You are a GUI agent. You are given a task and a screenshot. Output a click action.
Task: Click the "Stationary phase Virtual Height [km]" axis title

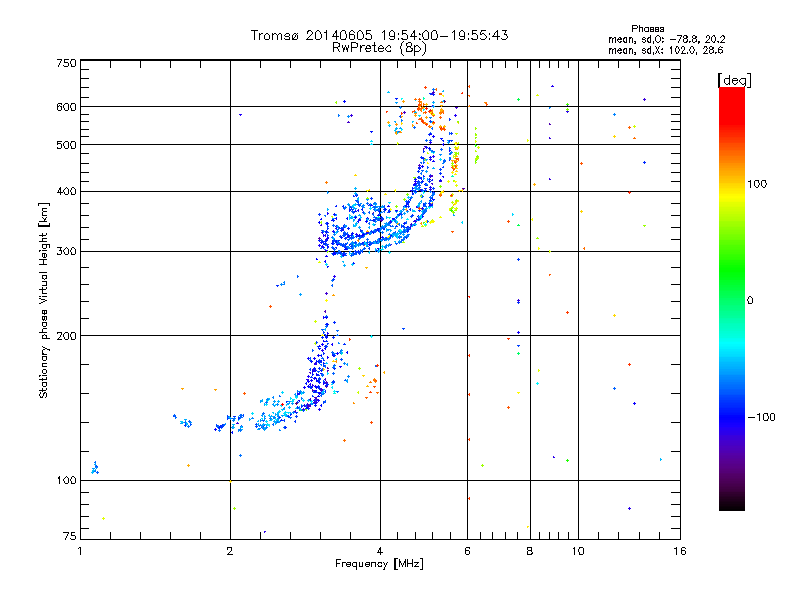pyautogui.click(x=44, y=301)
